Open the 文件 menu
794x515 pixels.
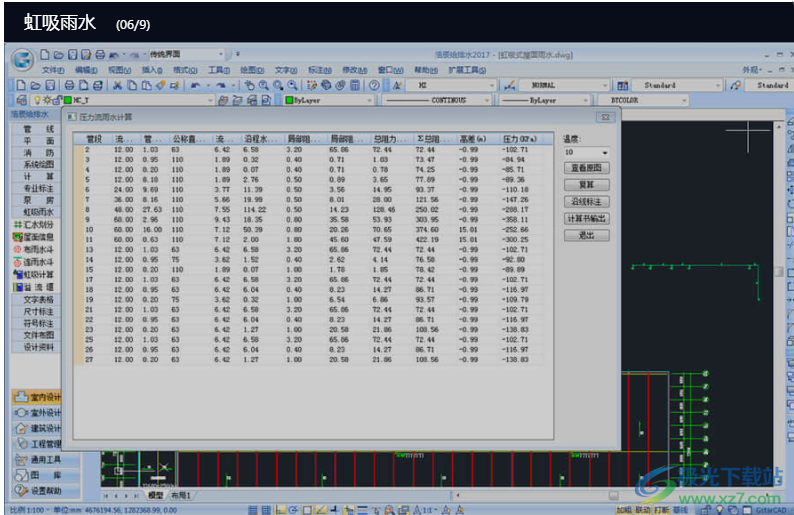pos(53,70)
